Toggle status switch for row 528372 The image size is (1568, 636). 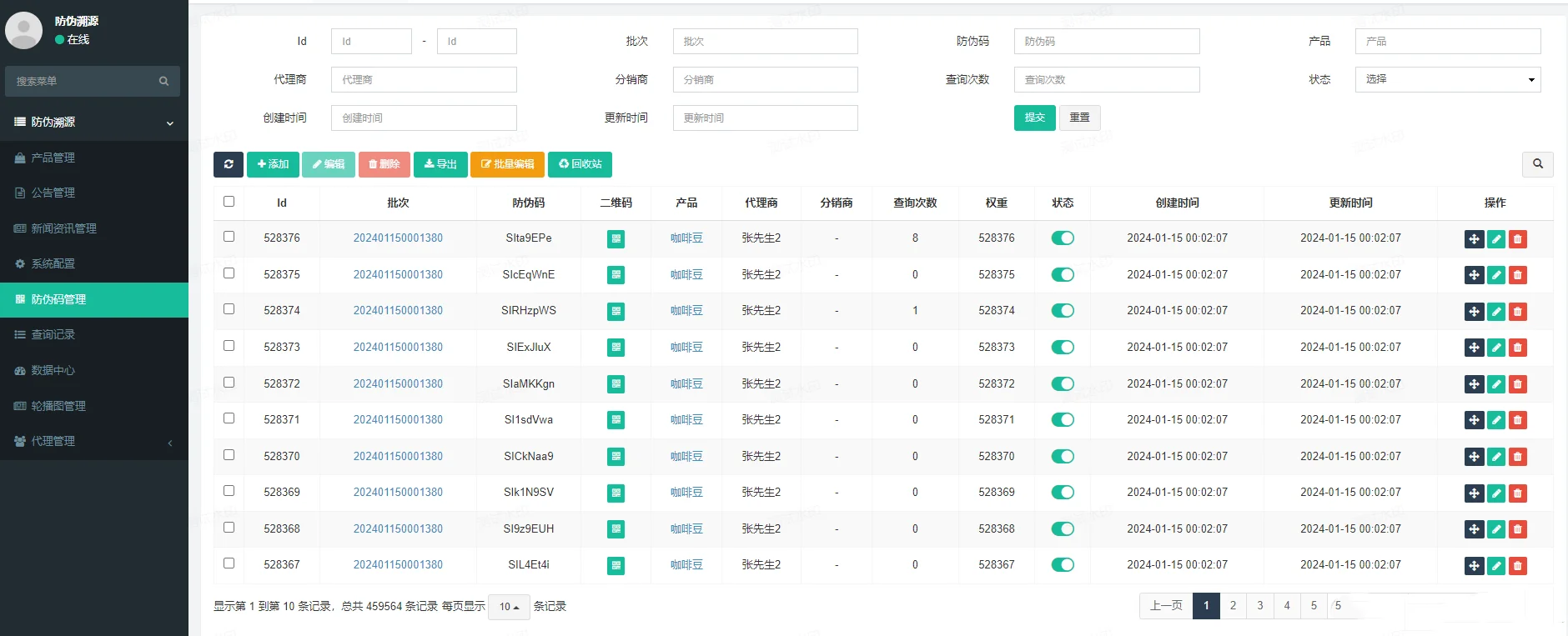[1063, 383]
